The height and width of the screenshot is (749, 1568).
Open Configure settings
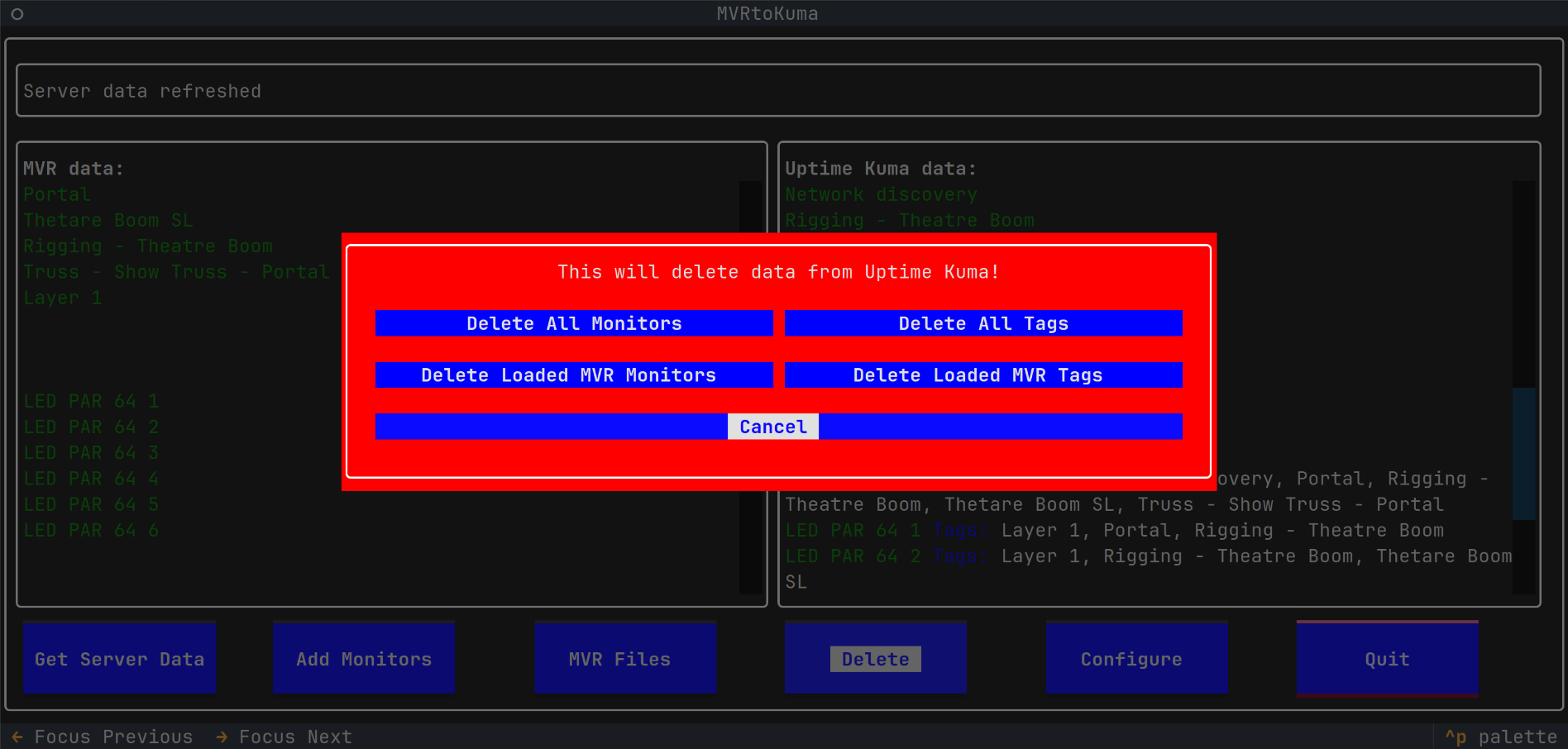coord(1137,658)
